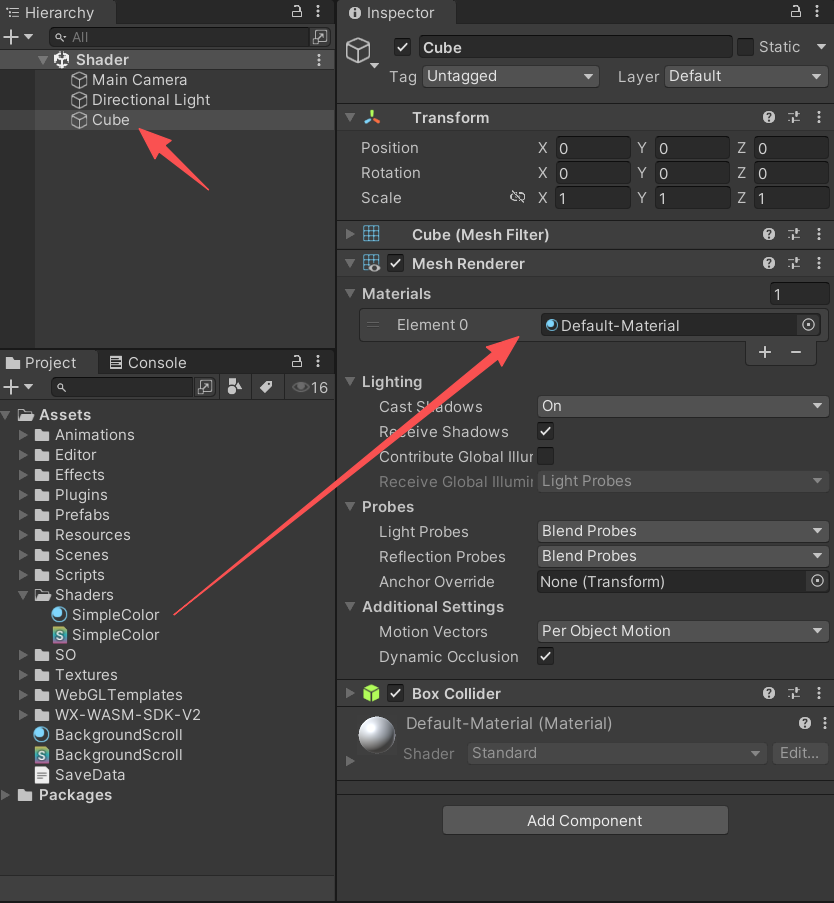Viewport: 834px width, 903px height.
Task: Open the Mesh Renderer help documentation icon
Action: tap(768, 263)
